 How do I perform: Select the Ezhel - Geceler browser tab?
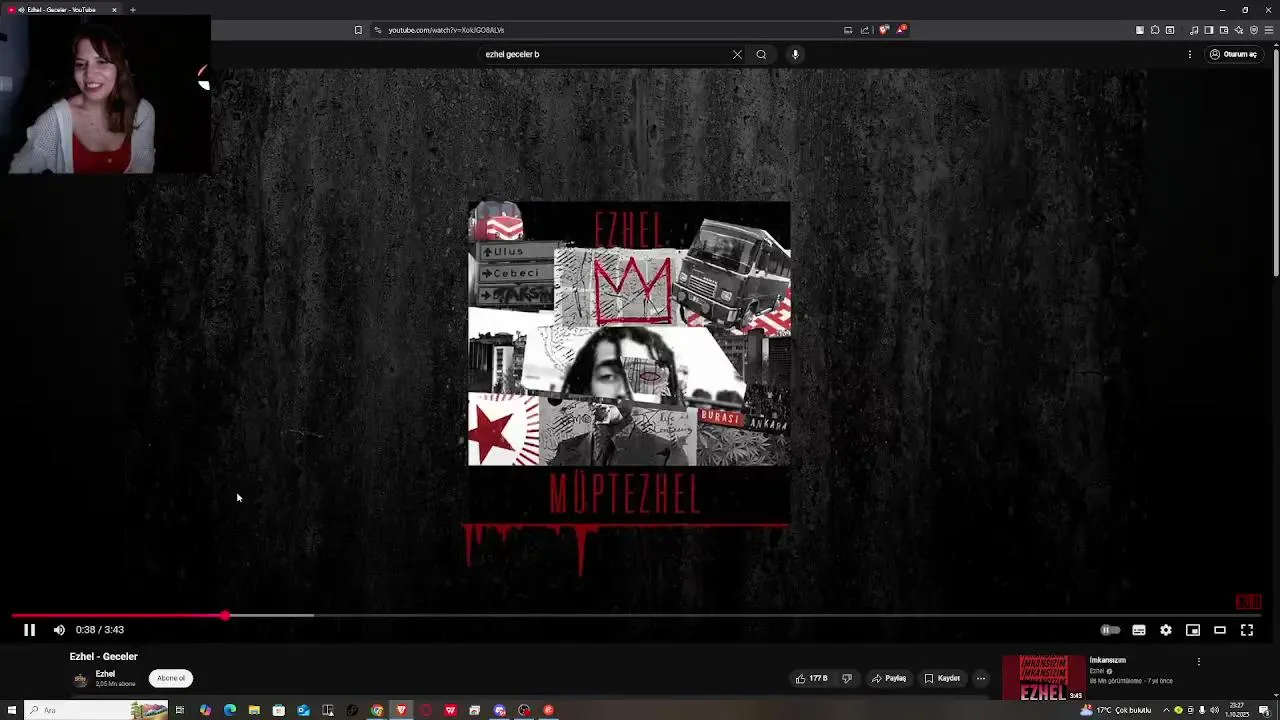click(x=60, y=10)
